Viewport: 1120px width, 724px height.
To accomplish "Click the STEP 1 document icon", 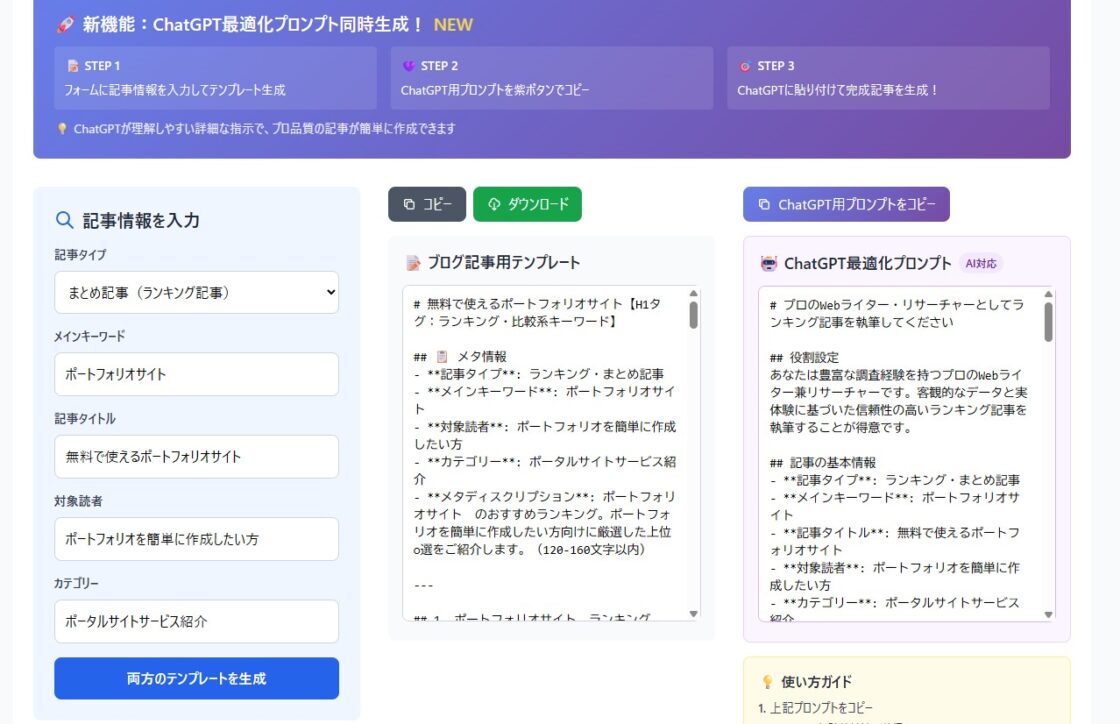I will point(73,66).
